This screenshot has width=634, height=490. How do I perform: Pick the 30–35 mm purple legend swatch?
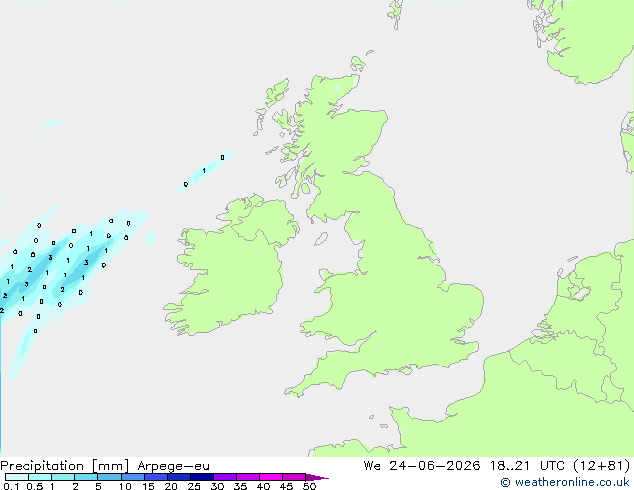(x=225, y=477)
